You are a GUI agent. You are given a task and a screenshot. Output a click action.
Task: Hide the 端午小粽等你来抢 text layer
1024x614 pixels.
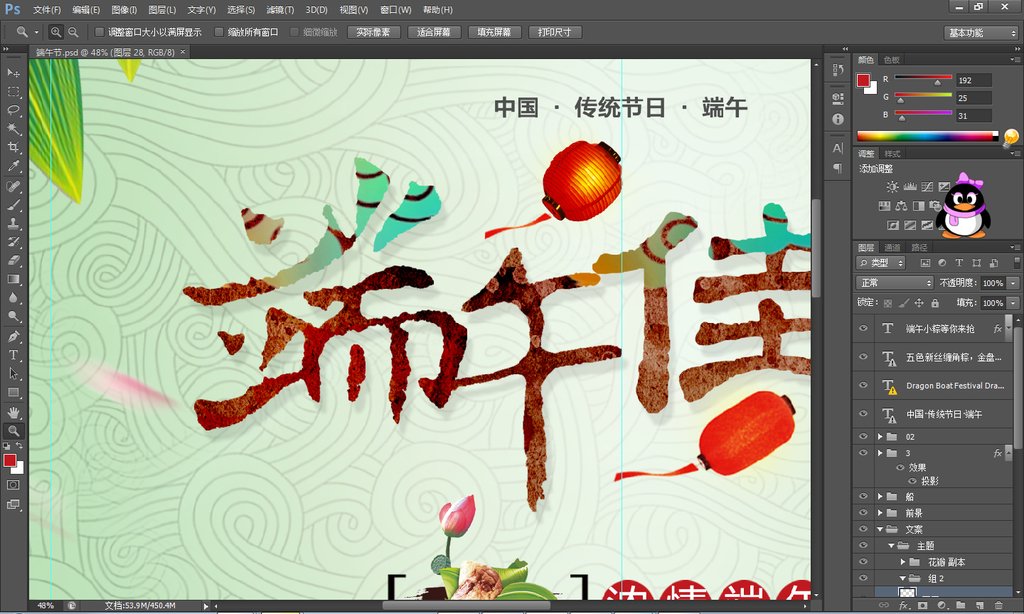point(863,327)
